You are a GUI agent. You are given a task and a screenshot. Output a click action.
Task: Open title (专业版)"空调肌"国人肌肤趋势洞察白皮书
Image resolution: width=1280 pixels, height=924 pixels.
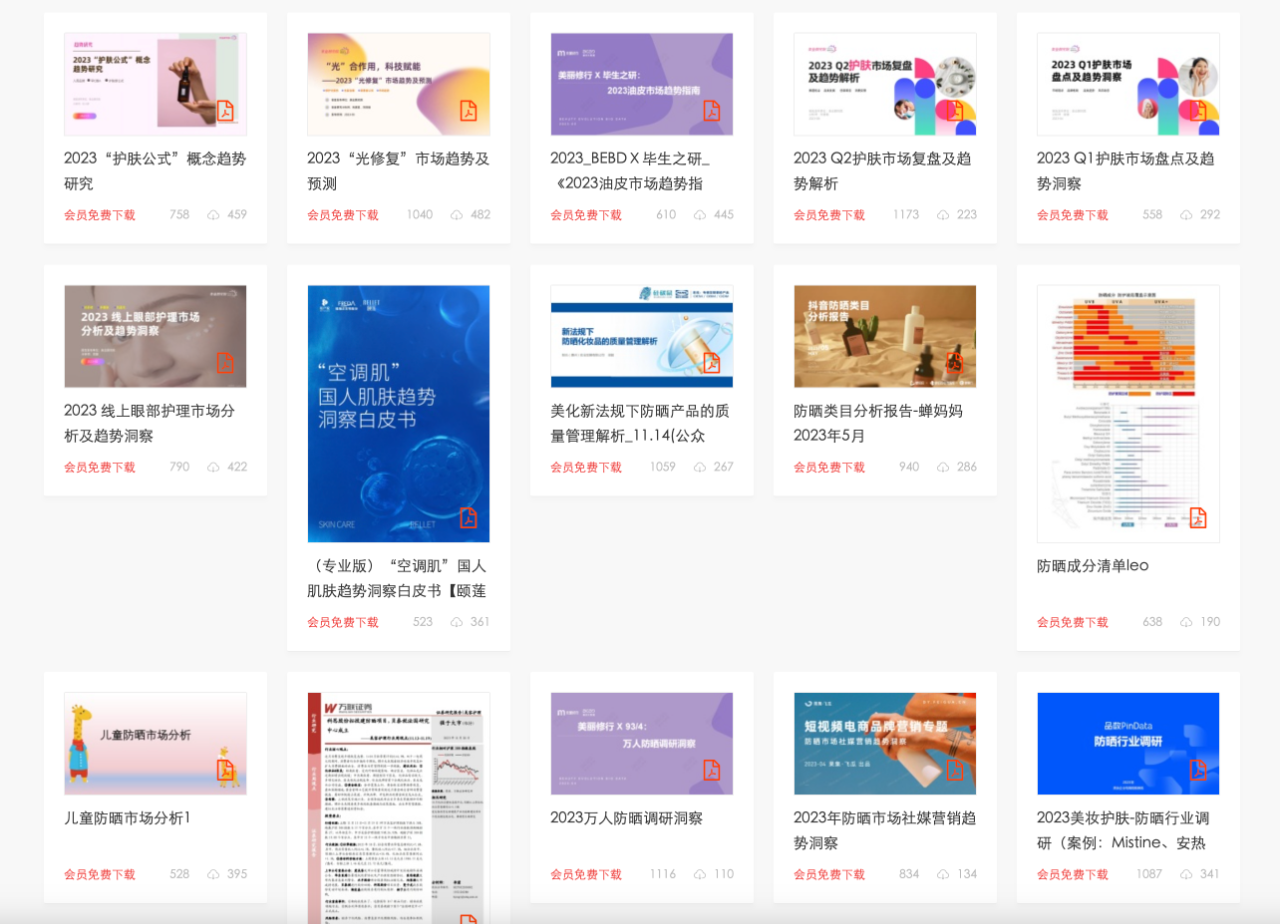tap(398, 578)
